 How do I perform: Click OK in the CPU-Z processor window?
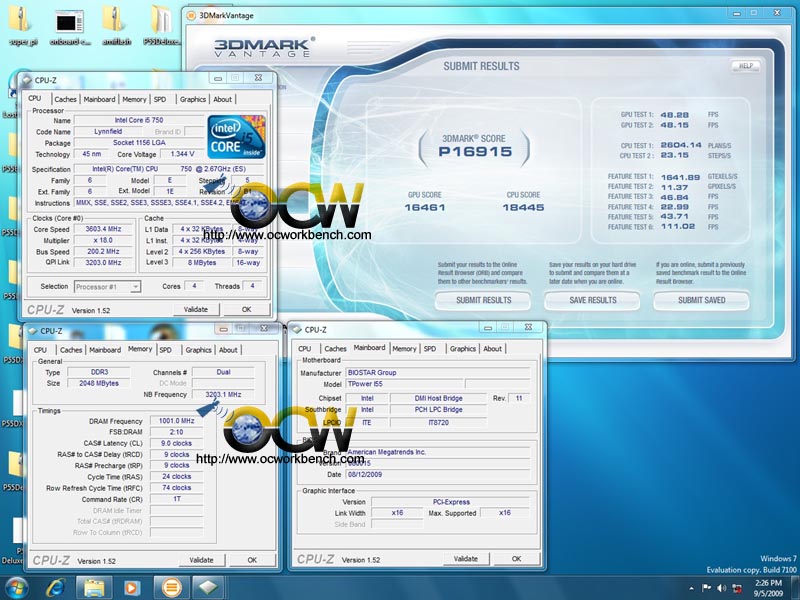(246, 309)
